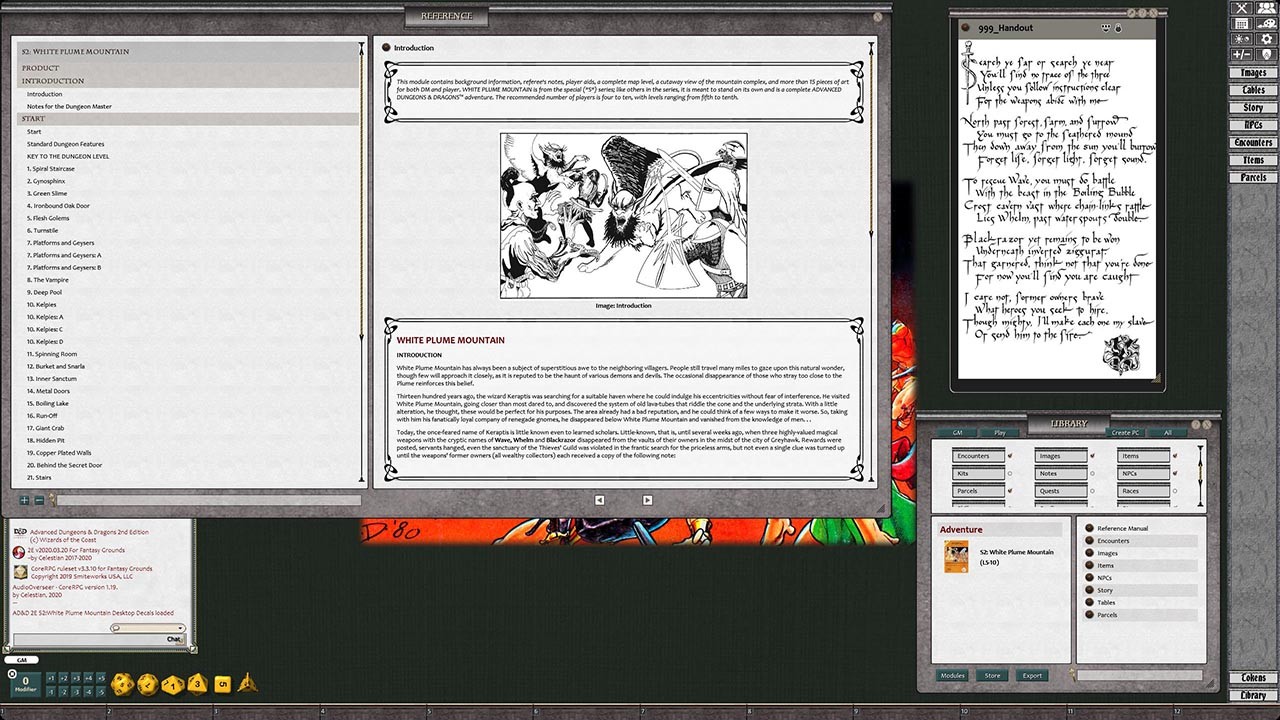Viewport: 1280px width, 720px height.
Task: Select the All tab in the Library header
Action: click(1167, 433)
